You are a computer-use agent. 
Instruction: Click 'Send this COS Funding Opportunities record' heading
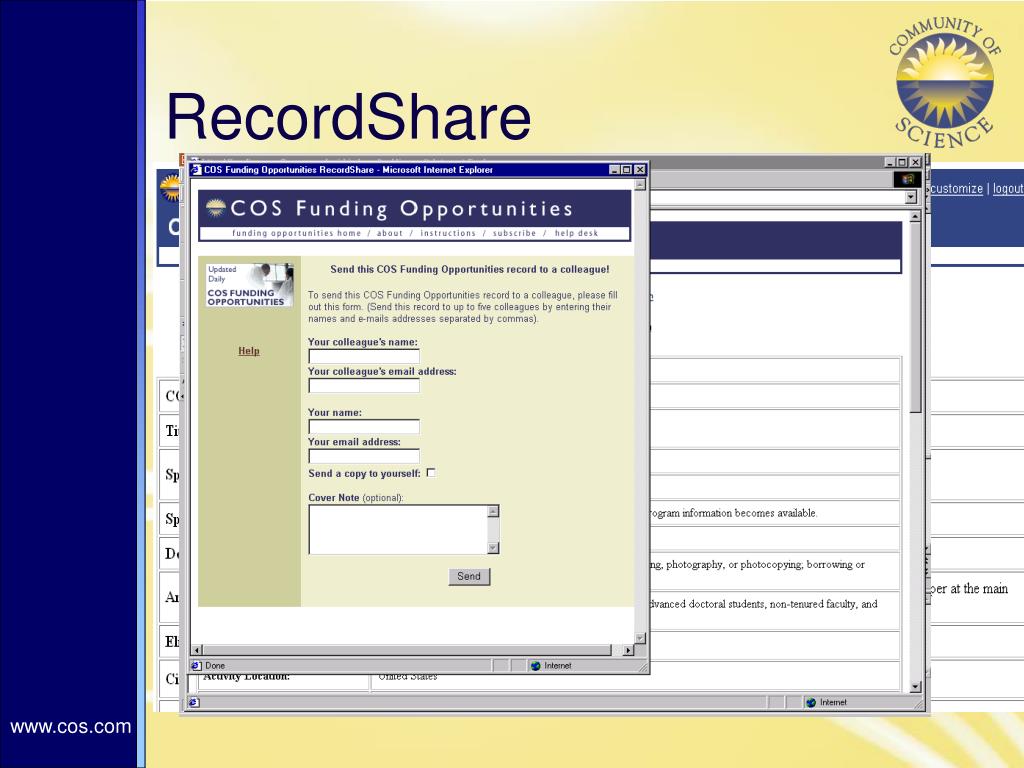coord(470,269)
